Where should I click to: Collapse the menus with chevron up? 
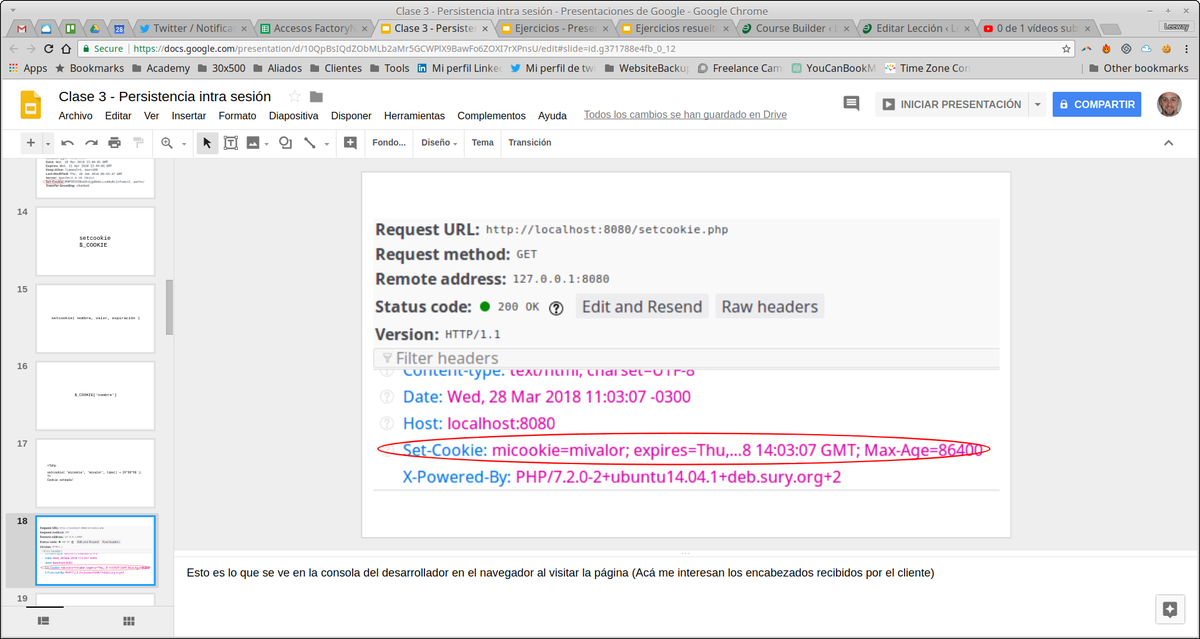coord(1168,143)
